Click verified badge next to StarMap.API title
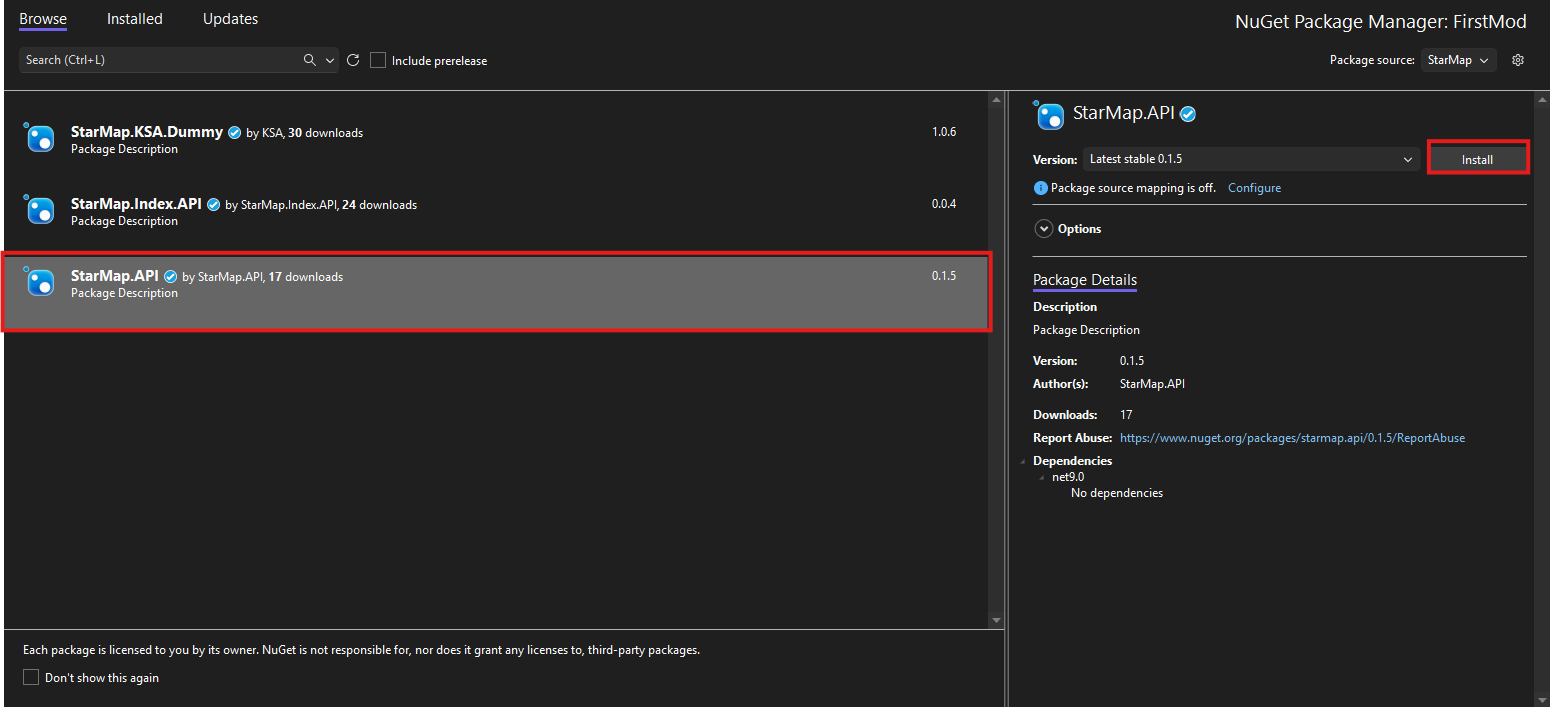 (1188, 114)
